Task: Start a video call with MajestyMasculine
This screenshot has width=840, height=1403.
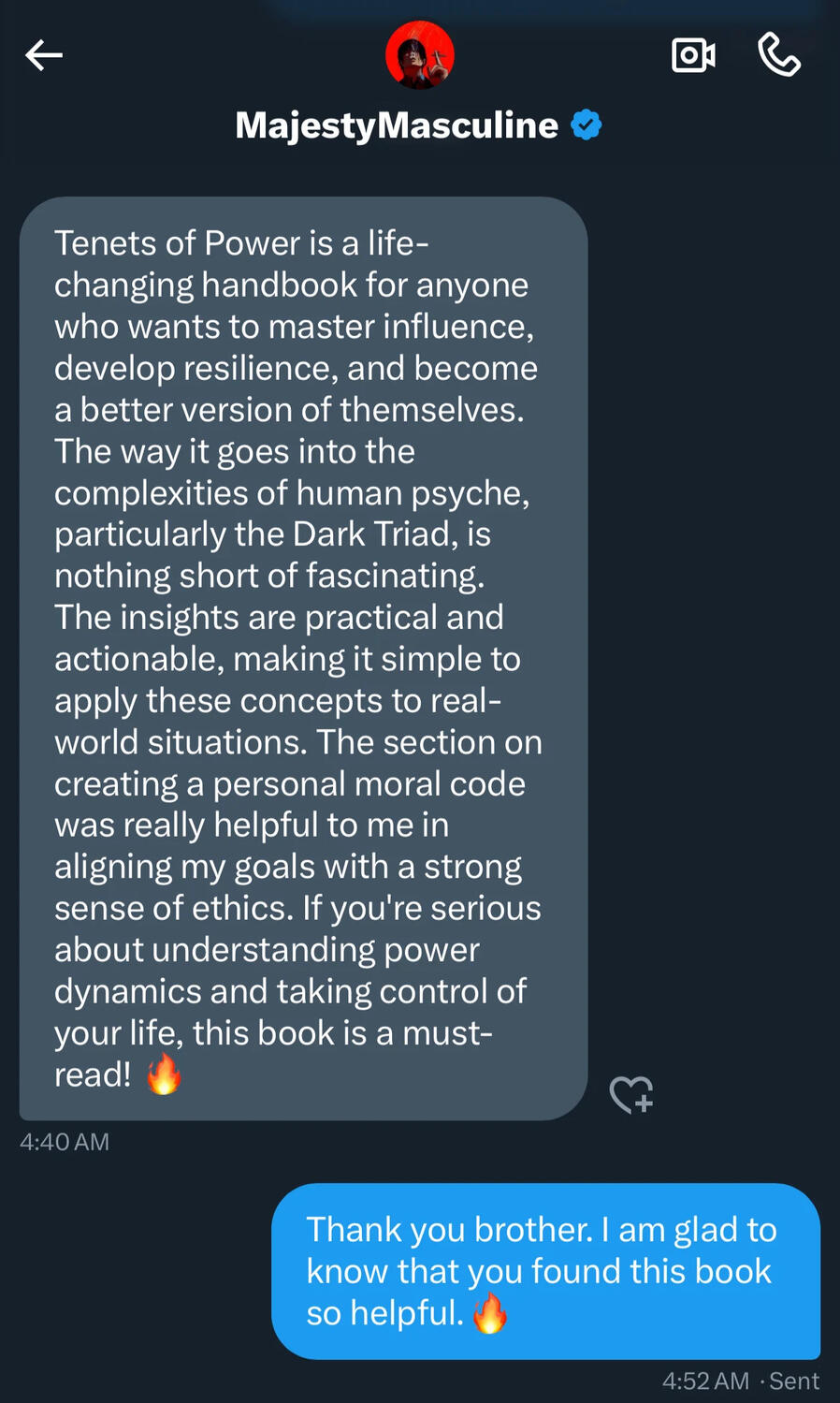Action: click(x=693, y=55)
